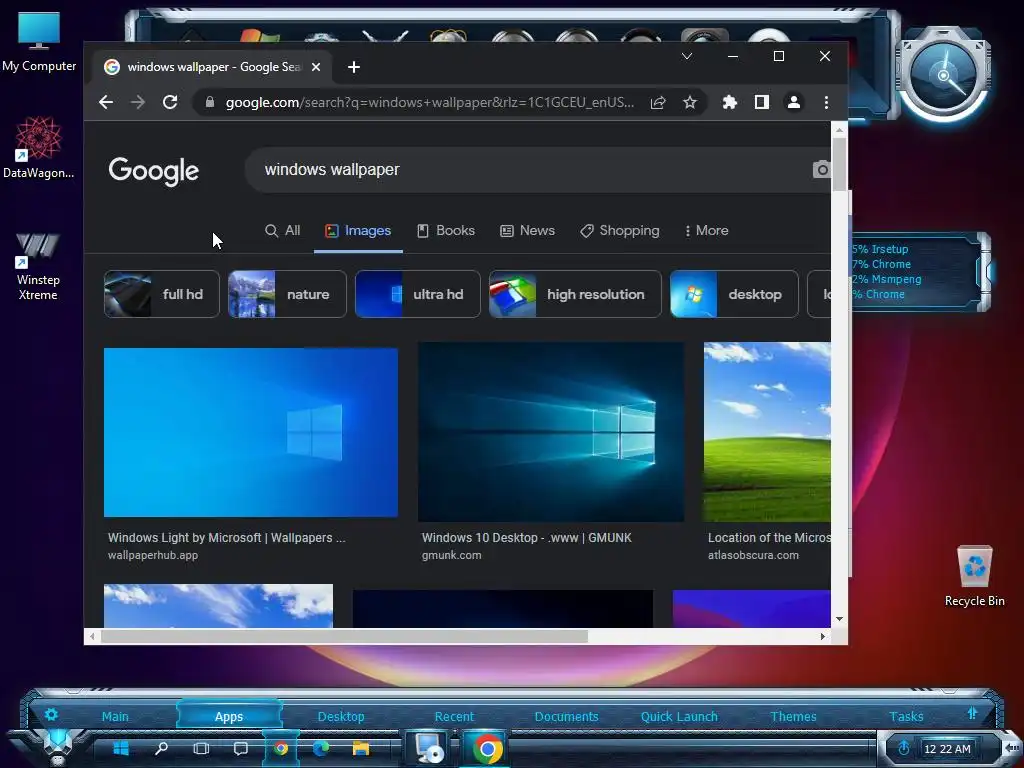Image resolution: width=1024 pixels, height=768 pixels.
Task: Select the Apps shelf tab
Action: pos(229,716)
